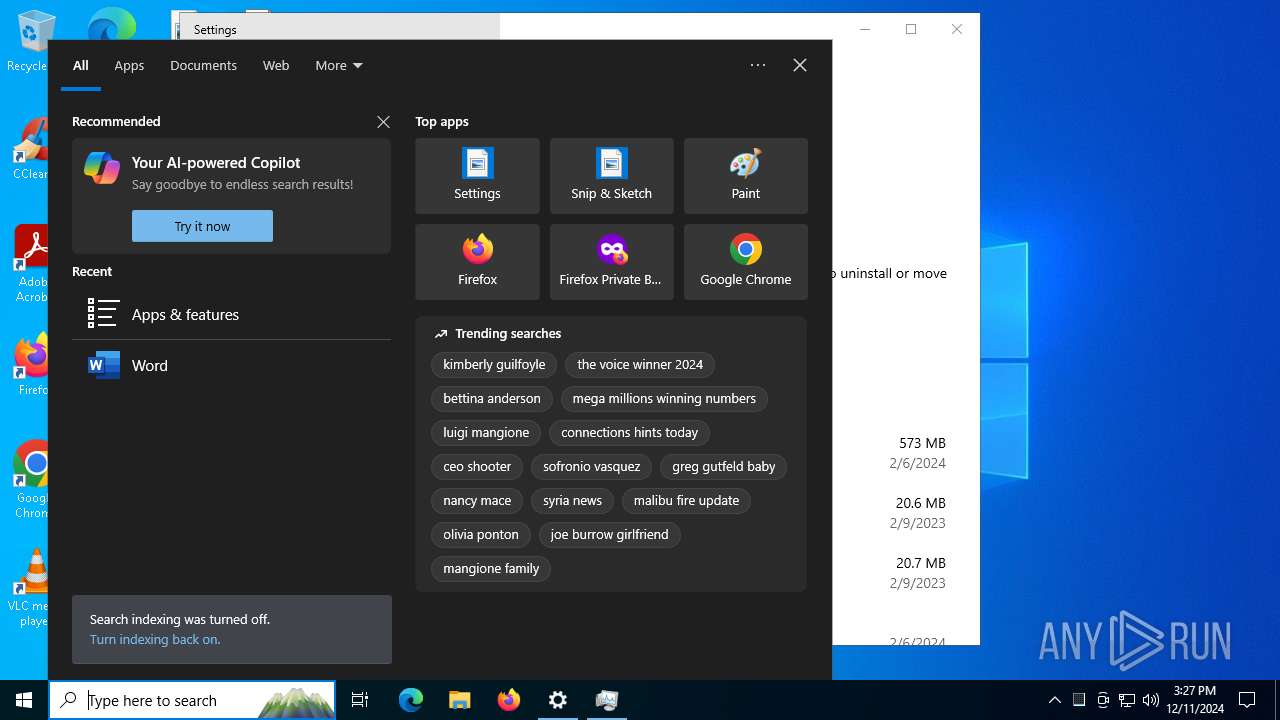Search trending 'ceo shooter'
Image resolution: width=1280 pixels, height=720 pixels.
pos(477,467)
